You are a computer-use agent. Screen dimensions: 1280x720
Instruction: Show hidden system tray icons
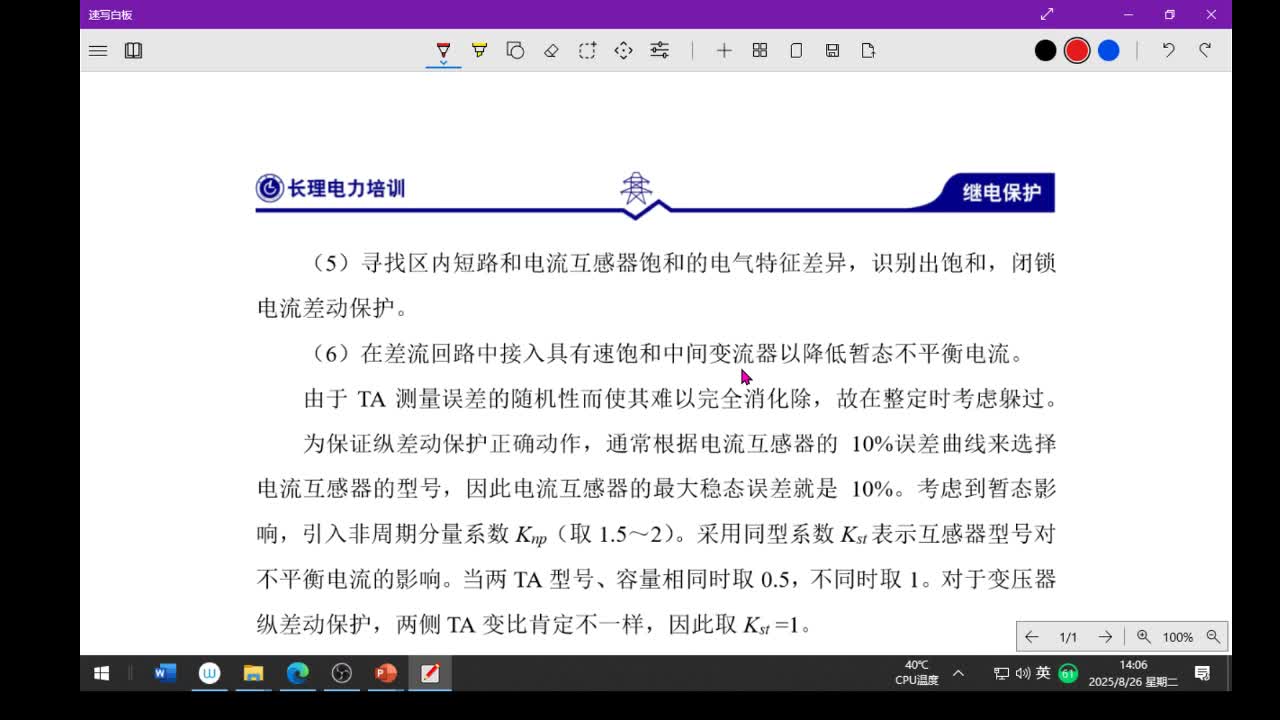coord(958,674)
